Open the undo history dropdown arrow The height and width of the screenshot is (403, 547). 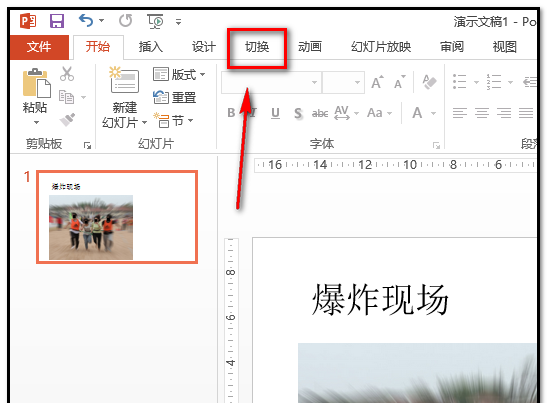[102, 21]
